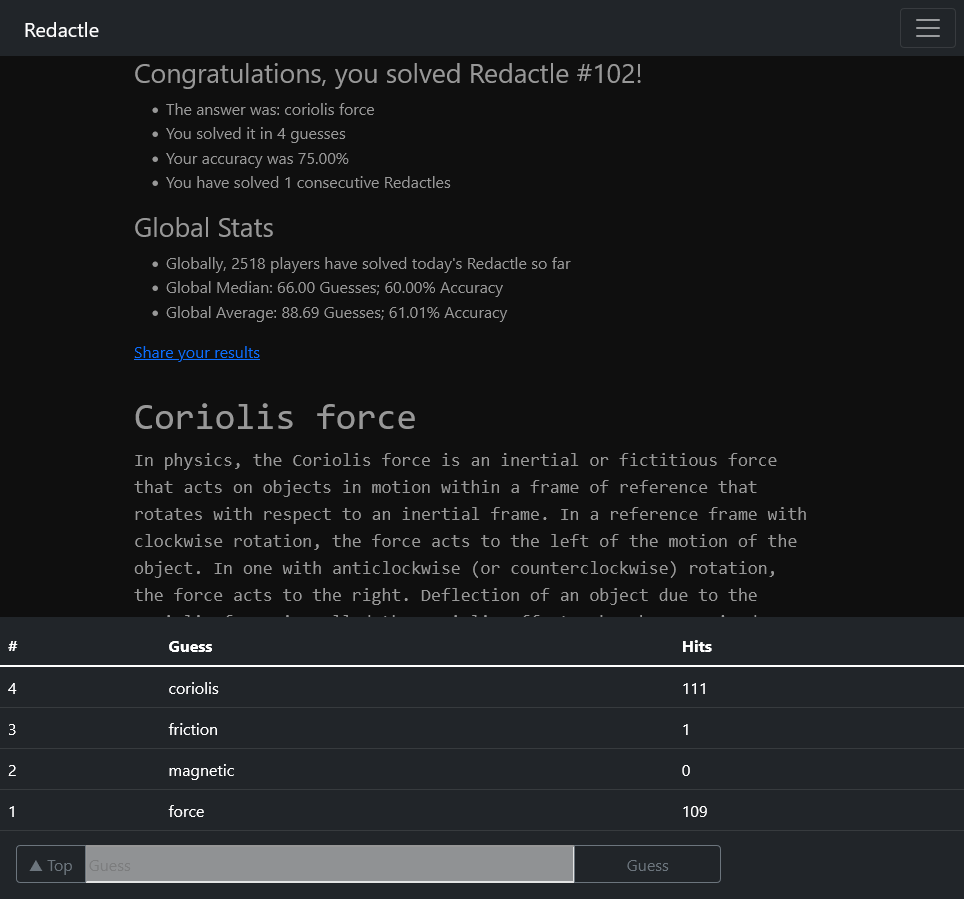Click the Global Stats heading
This screenshot has width=964, height=899.
[x=204, y=228]
